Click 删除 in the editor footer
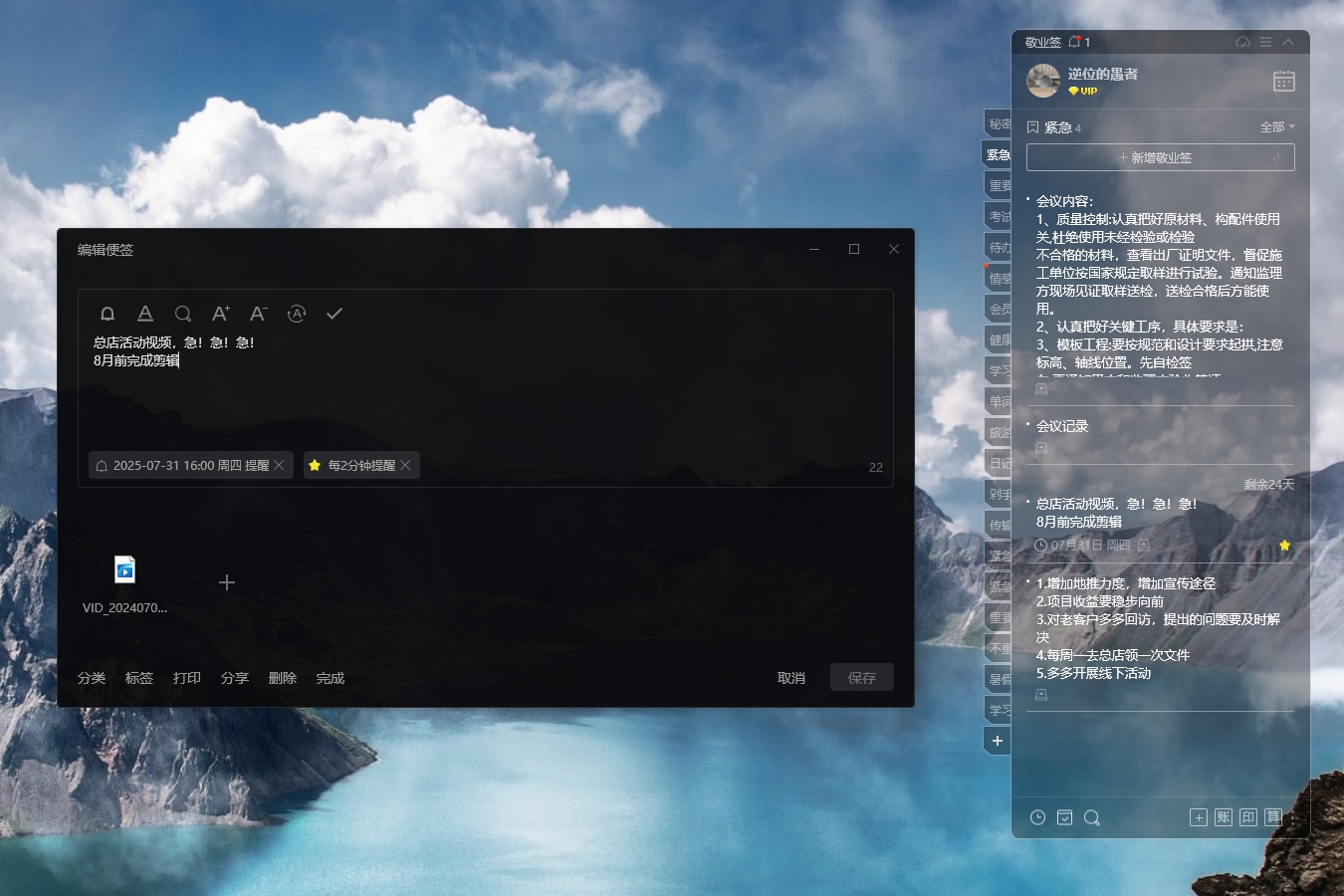Viewport: 1344px width, 896px height. tap(283, 678)
